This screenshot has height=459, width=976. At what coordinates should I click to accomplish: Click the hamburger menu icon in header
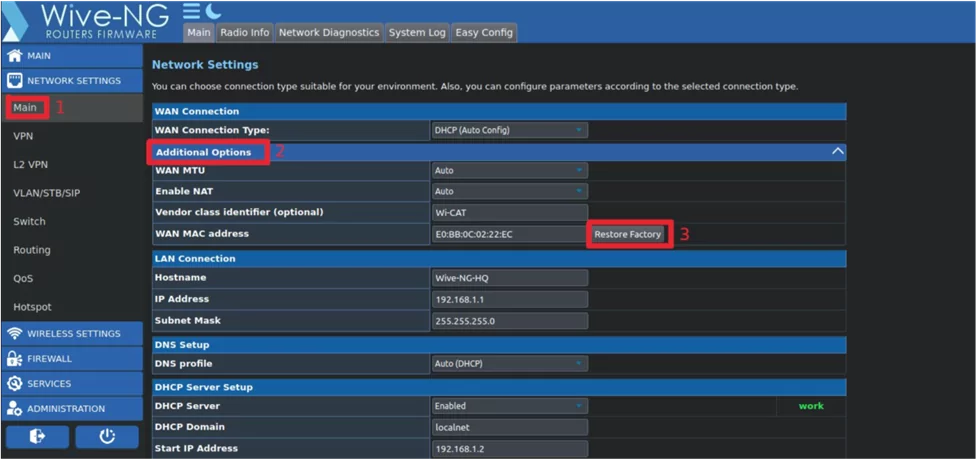click(x=192, y=11)
